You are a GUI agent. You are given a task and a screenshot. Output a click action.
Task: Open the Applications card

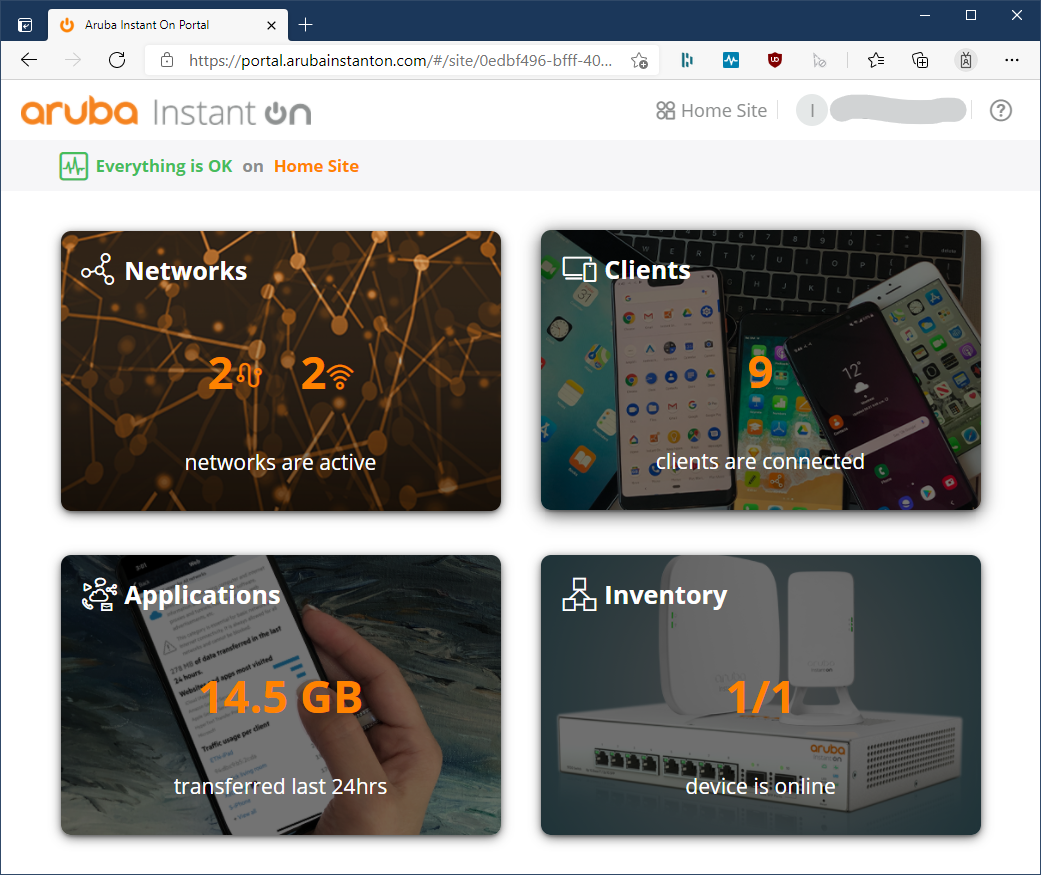[x=281, y=695]
